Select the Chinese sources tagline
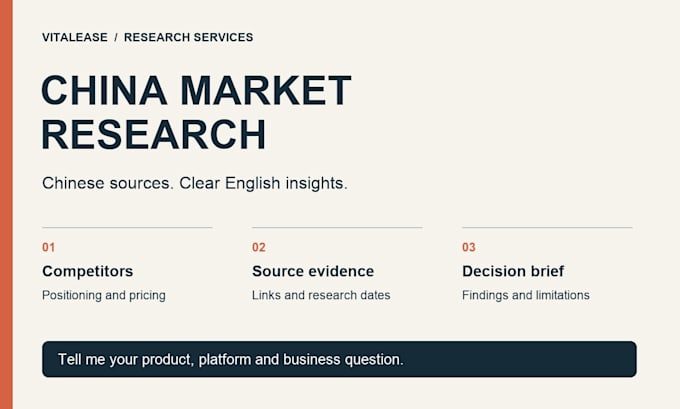Image resolution: width=680 pixels, height=409 pixels. 195,183
